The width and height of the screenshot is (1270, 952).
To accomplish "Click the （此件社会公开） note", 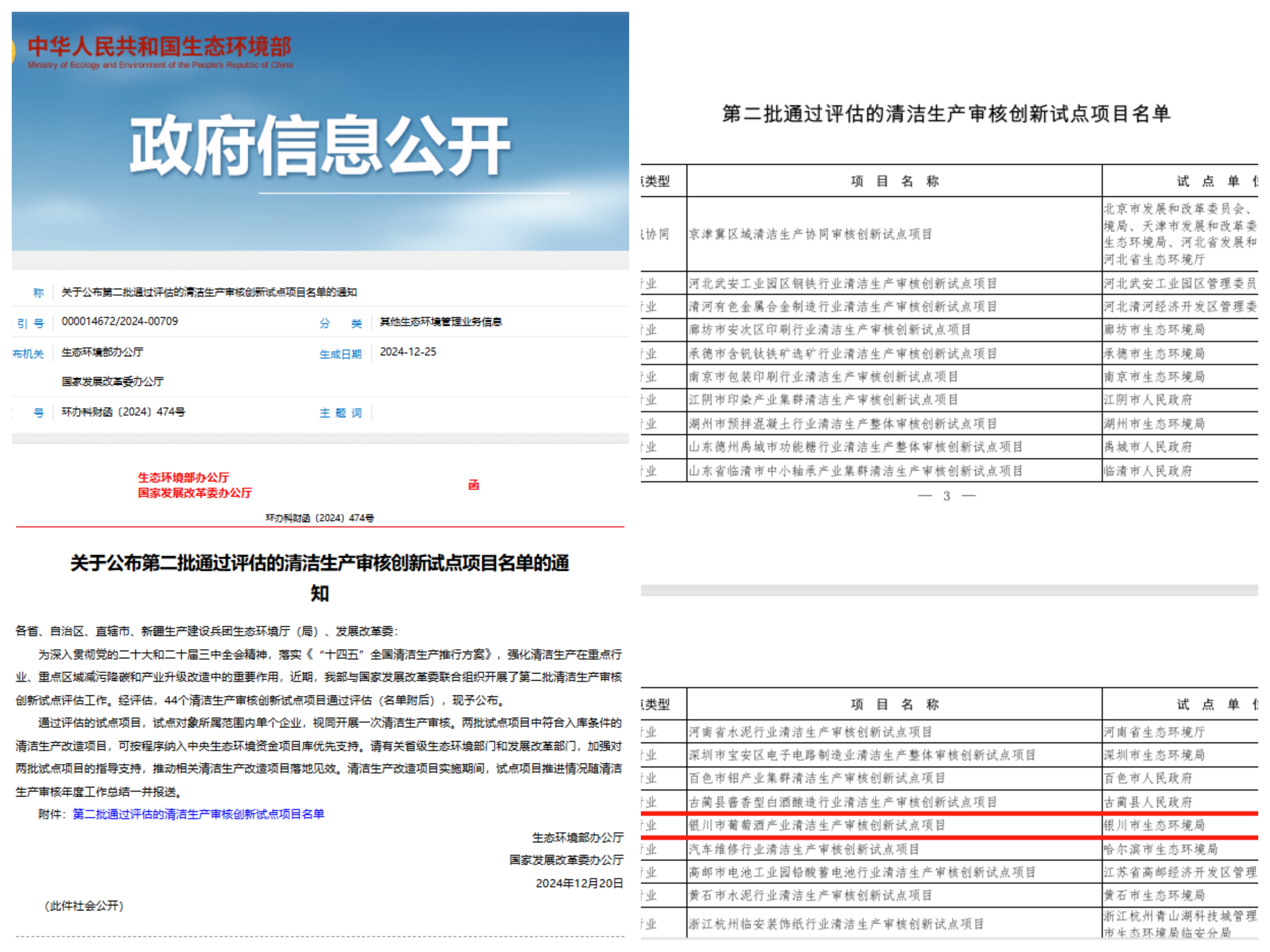I will tap(84, 906).
